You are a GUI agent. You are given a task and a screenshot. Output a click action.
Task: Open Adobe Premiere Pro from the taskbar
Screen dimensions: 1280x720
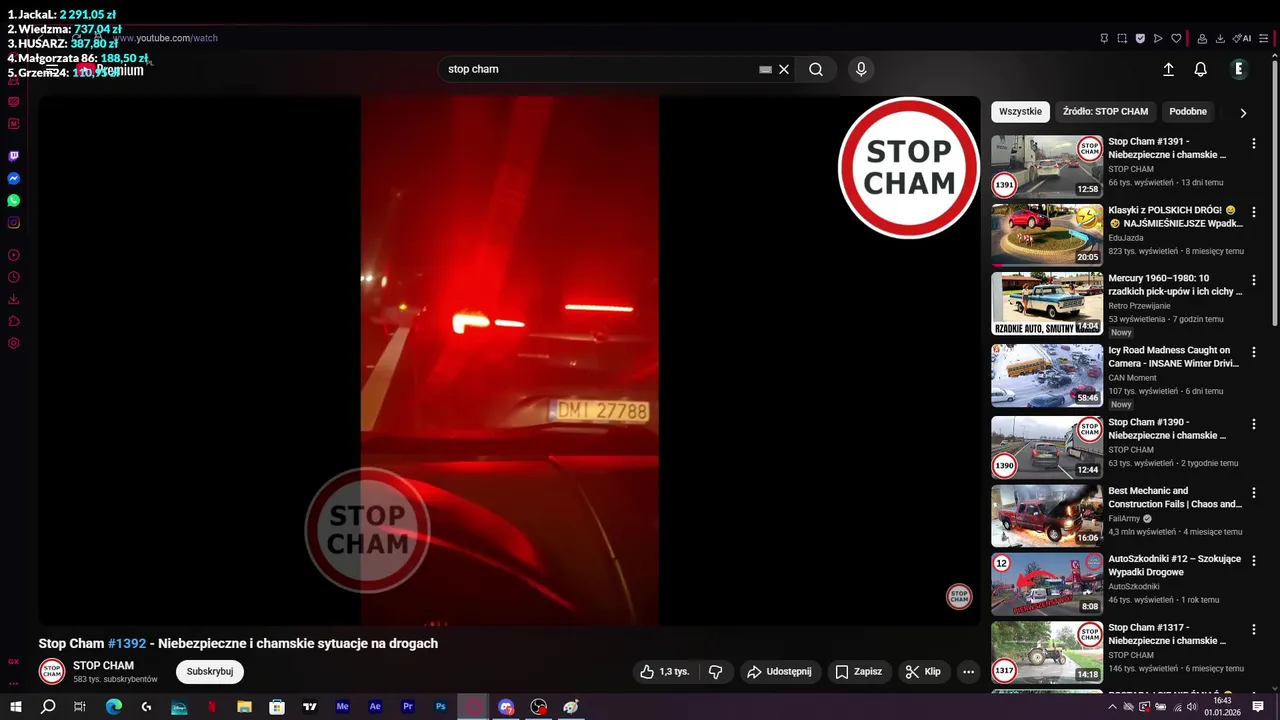pos(408,707)
